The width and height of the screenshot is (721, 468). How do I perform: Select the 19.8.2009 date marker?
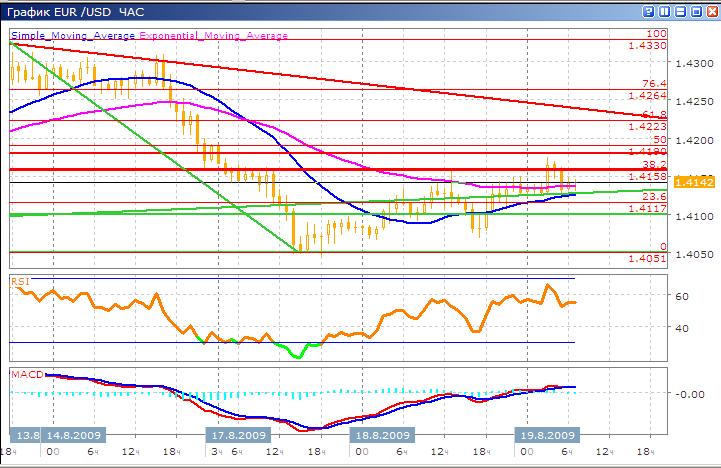pyautogui.click(x=544, y=436)
